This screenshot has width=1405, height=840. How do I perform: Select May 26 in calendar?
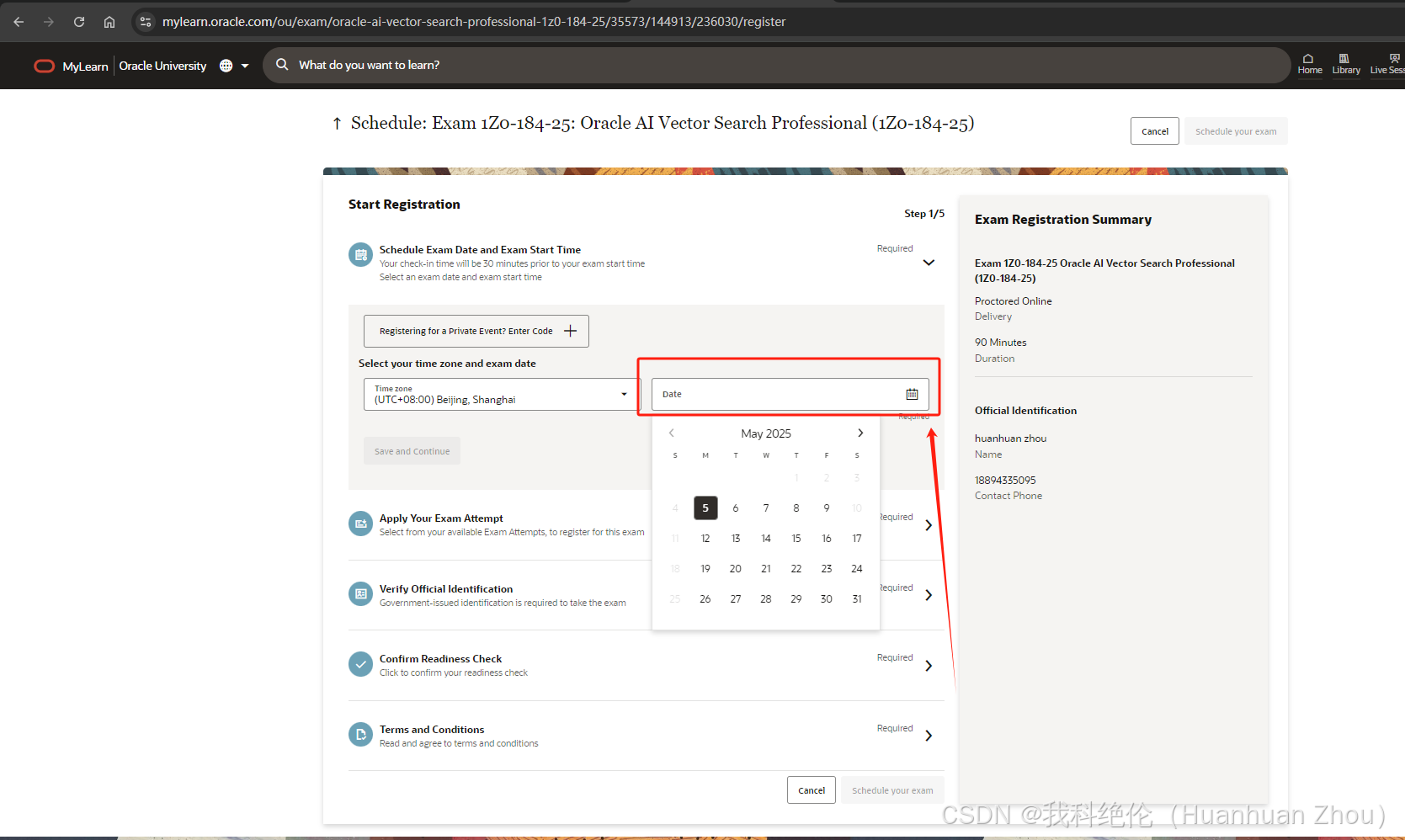point(705,599)
